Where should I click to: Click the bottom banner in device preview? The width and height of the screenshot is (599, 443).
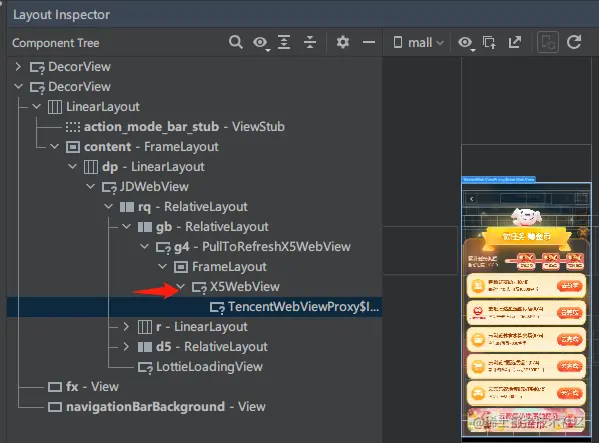click(526, 420)
